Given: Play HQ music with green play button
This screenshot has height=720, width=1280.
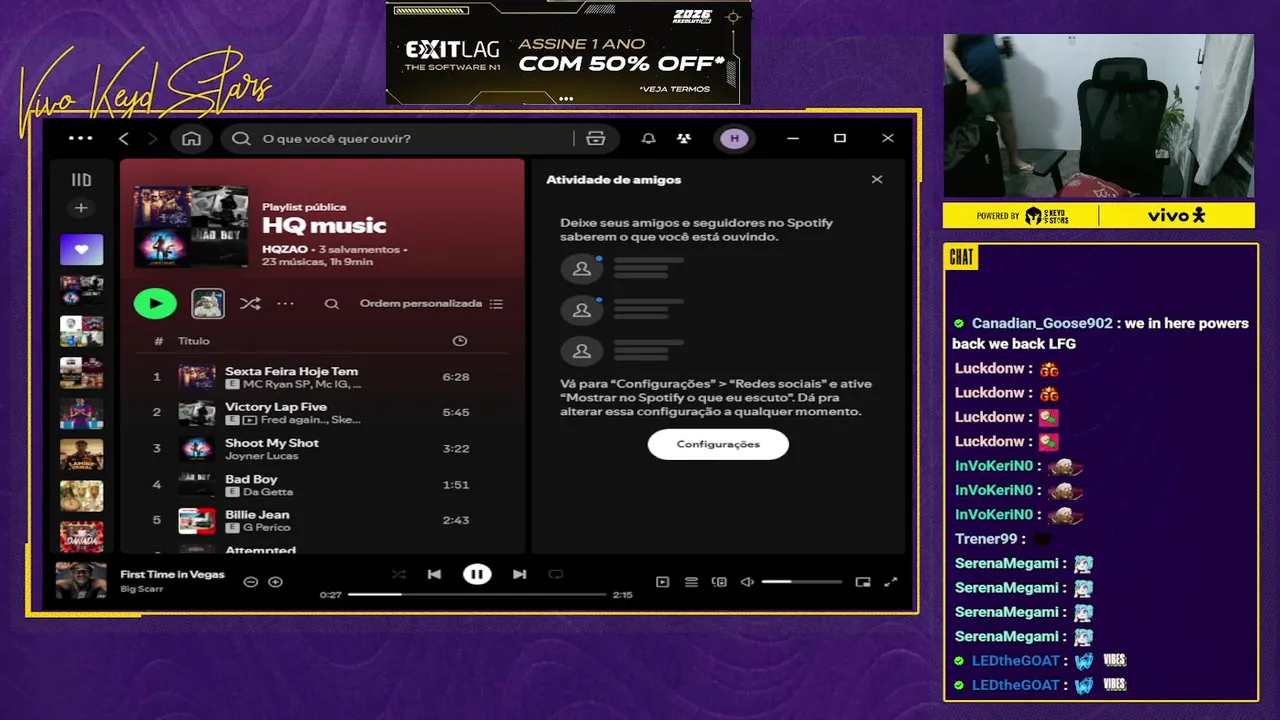Looking at the screenshot, I should point(155,303).
